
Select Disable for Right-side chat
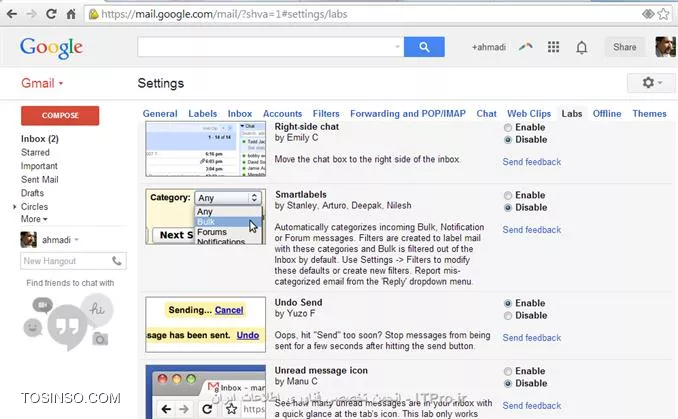pos(508,140)
